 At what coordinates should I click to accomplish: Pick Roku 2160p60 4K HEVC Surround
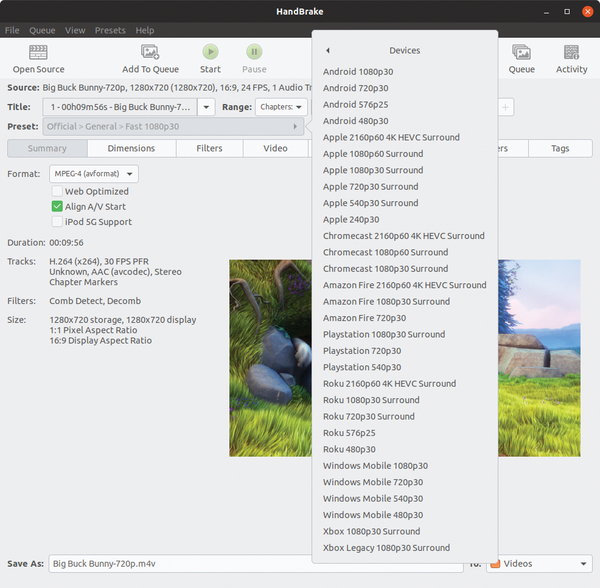405,384
